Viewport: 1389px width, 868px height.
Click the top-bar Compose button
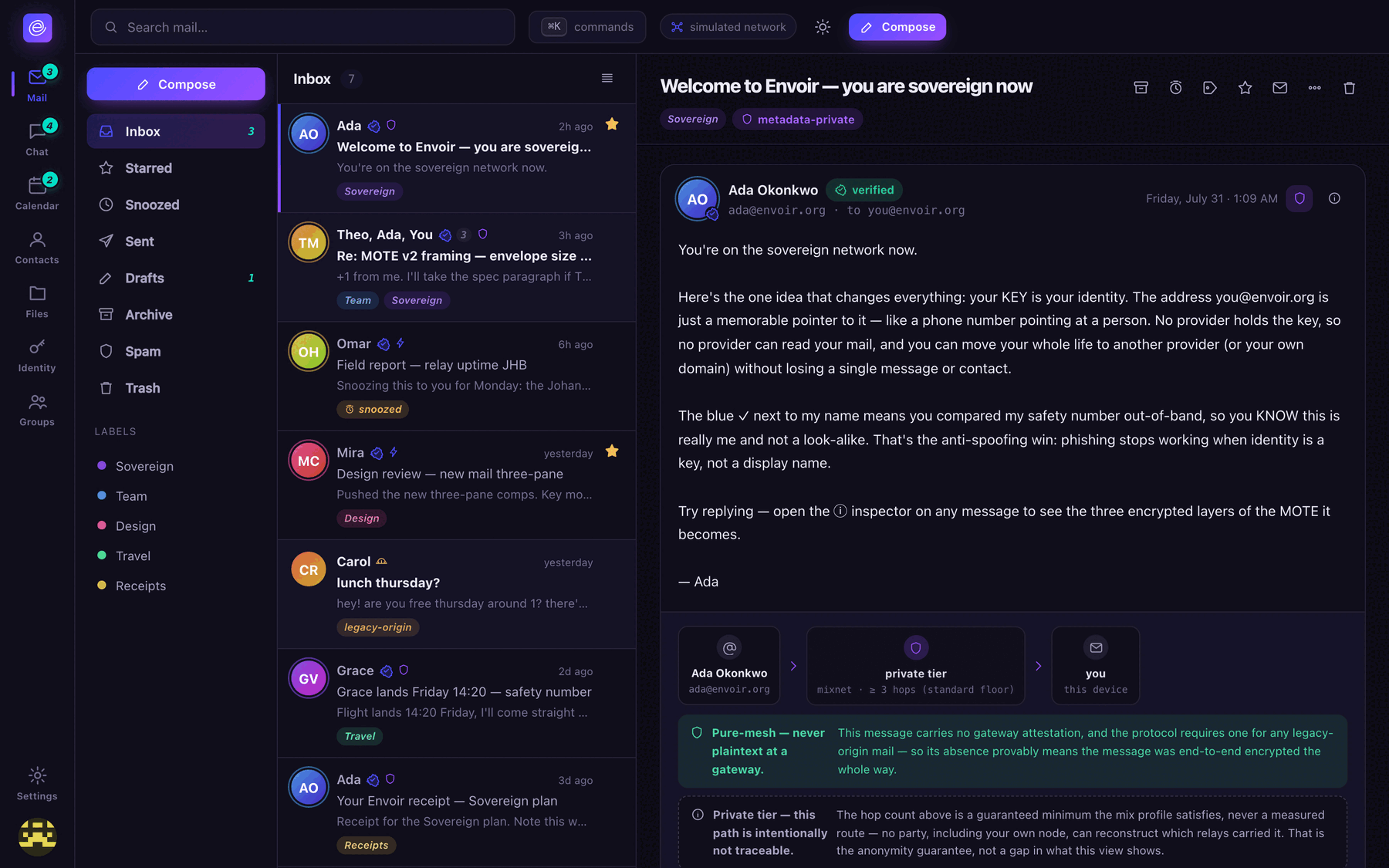[897, 27]
